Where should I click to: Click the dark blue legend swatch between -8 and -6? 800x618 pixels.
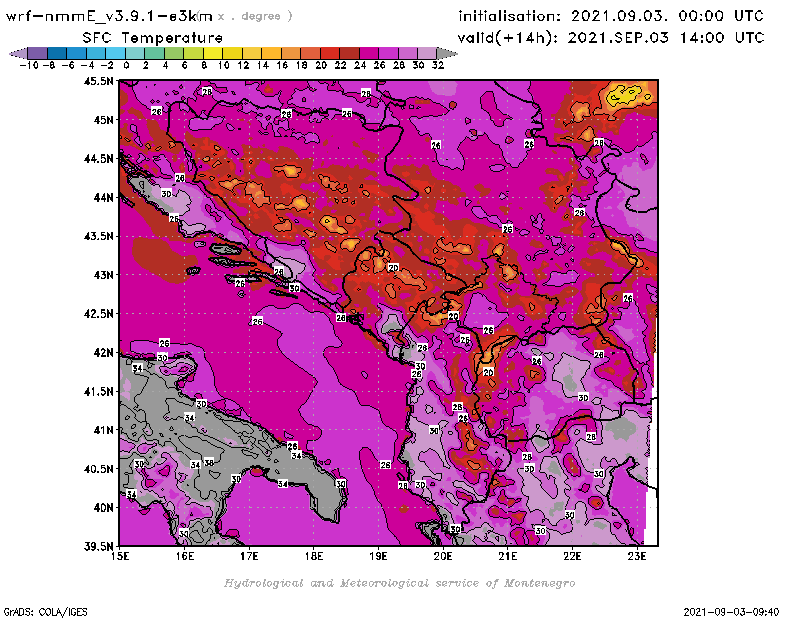(57, 53)
